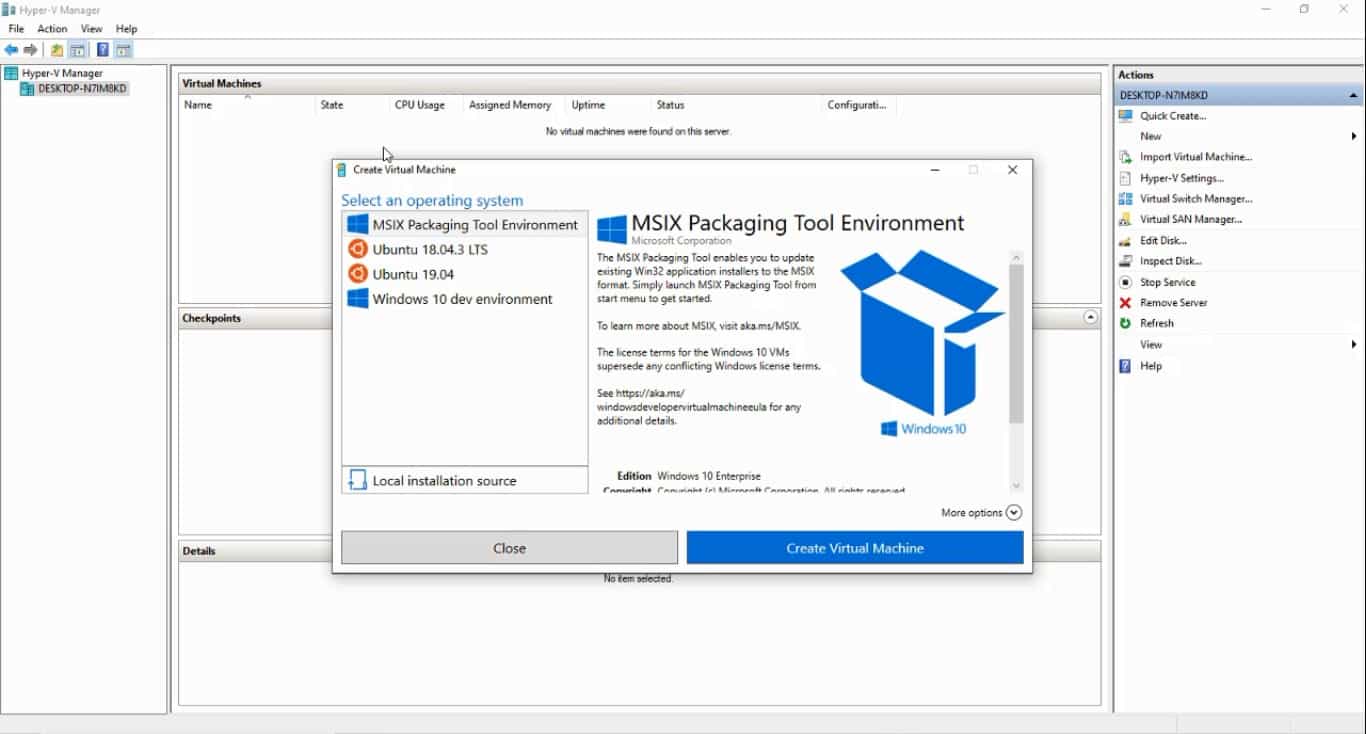This screenshot has width=1366, height=734.
Task: Click the Forward arrow in the toolbar
Action: click(31, 50)
